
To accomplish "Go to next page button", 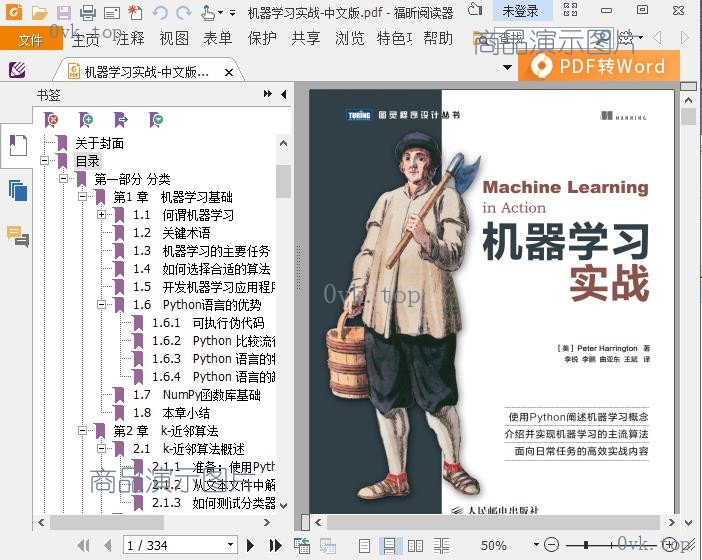I will (x=250, y=545).
